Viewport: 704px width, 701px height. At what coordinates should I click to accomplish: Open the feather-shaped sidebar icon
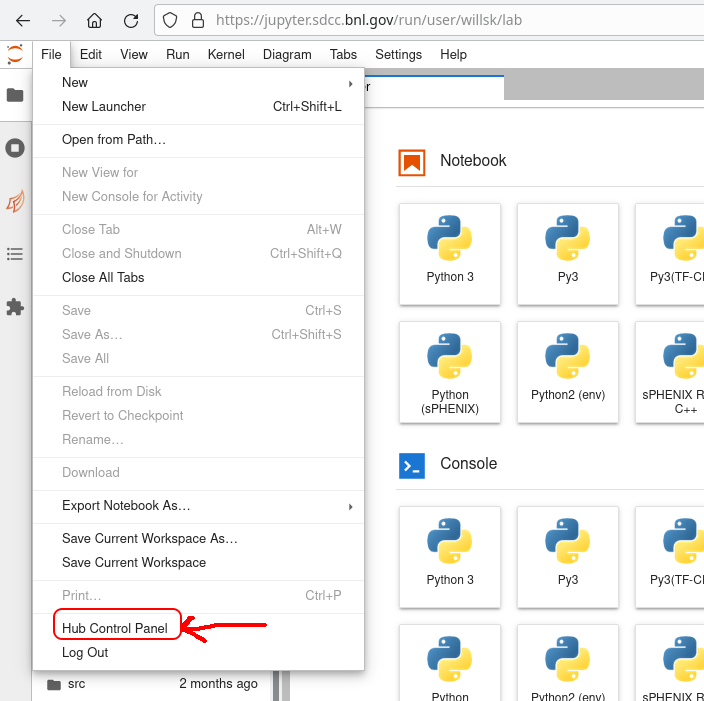15,201
